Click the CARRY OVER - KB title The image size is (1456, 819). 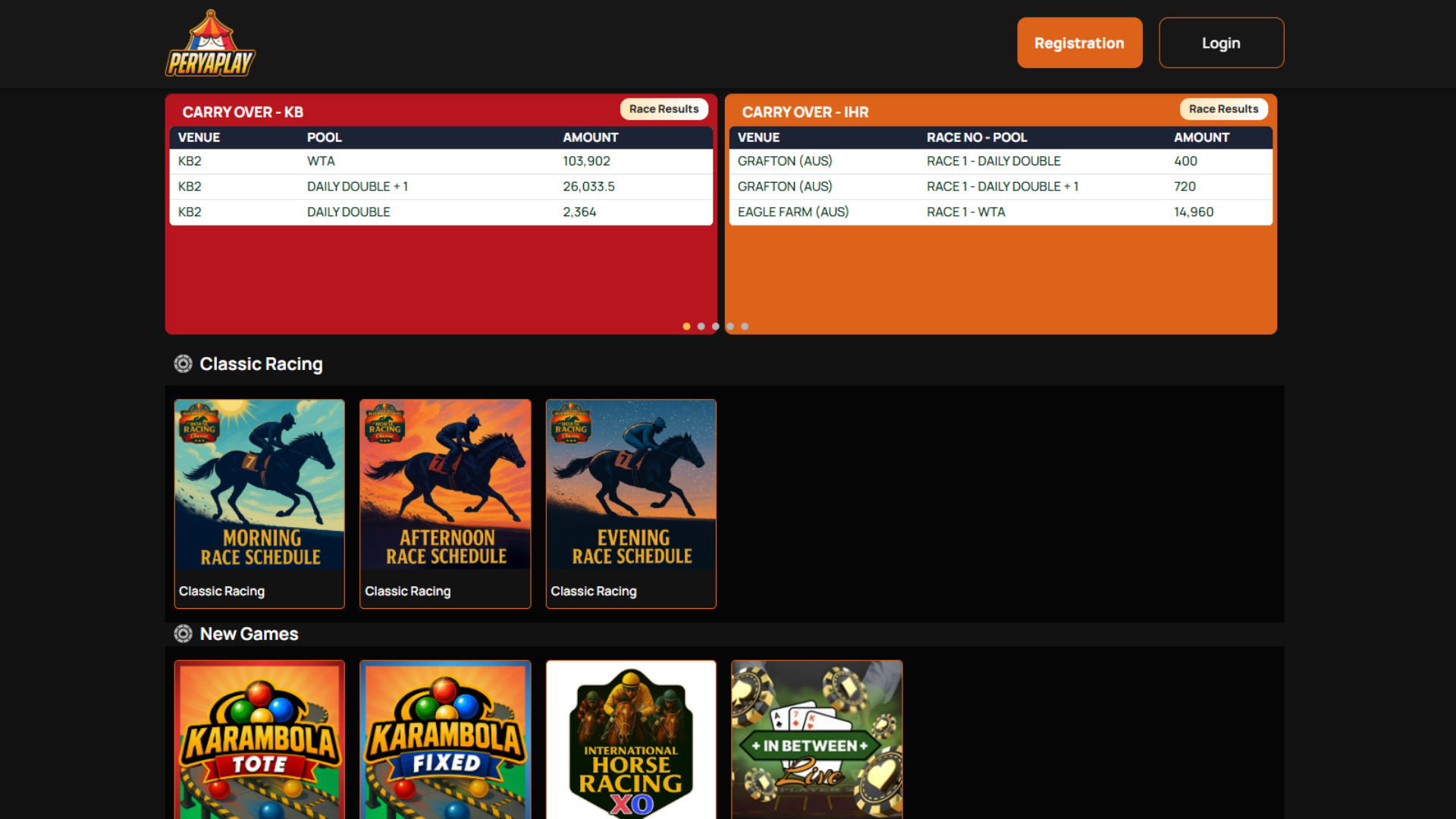[243, 112]
